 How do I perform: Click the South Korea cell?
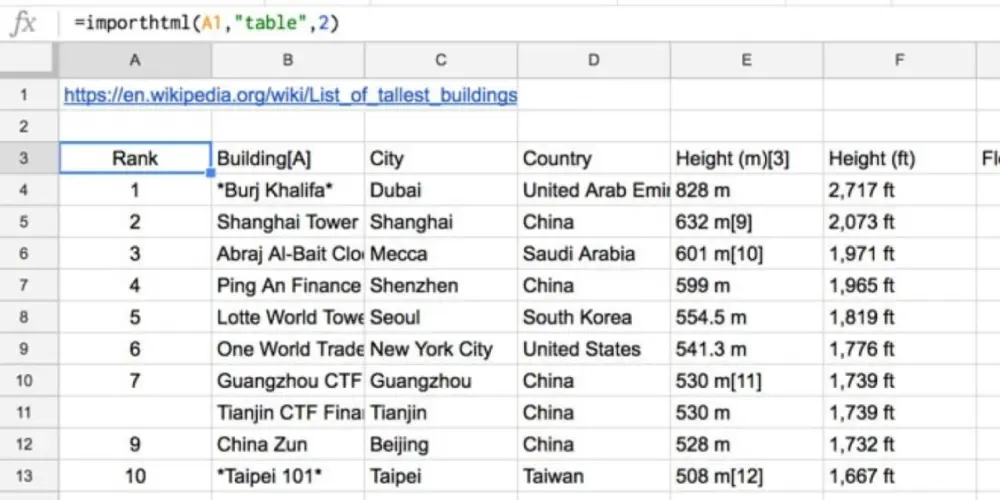[593, 318]
